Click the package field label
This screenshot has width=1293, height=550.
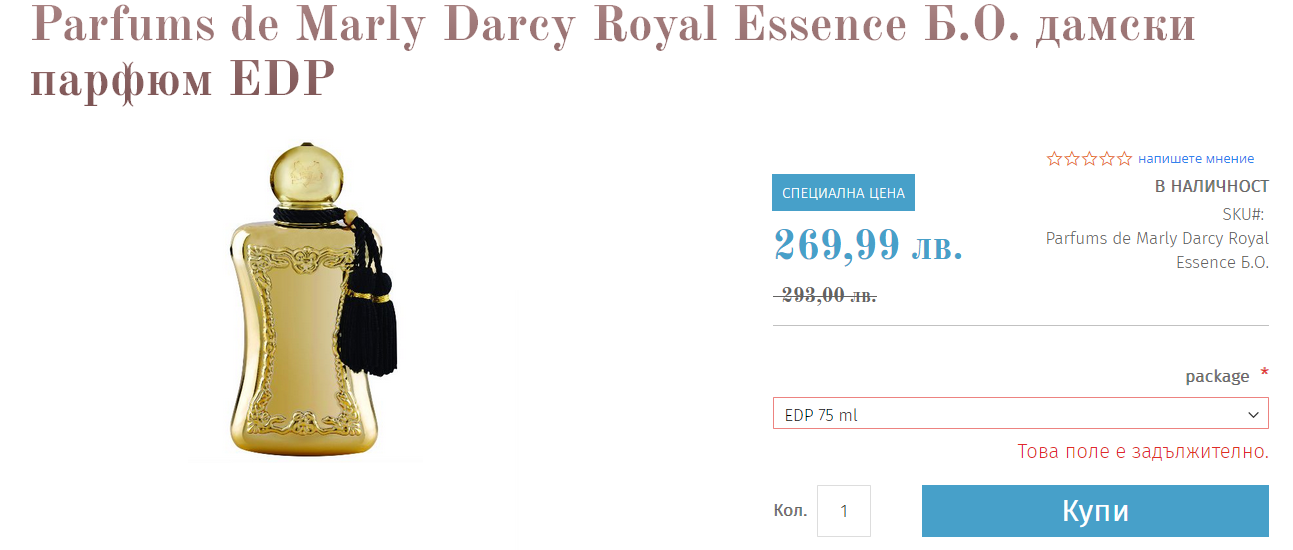point(1217,376)
